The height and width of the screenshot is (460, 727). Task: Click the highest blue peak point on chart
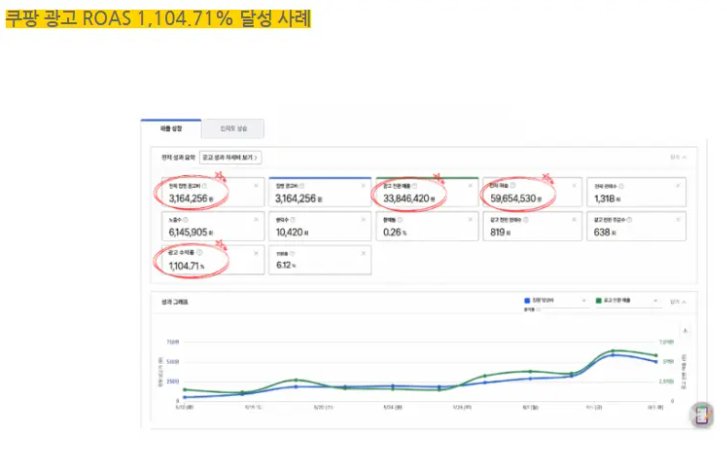coord(613,355)
